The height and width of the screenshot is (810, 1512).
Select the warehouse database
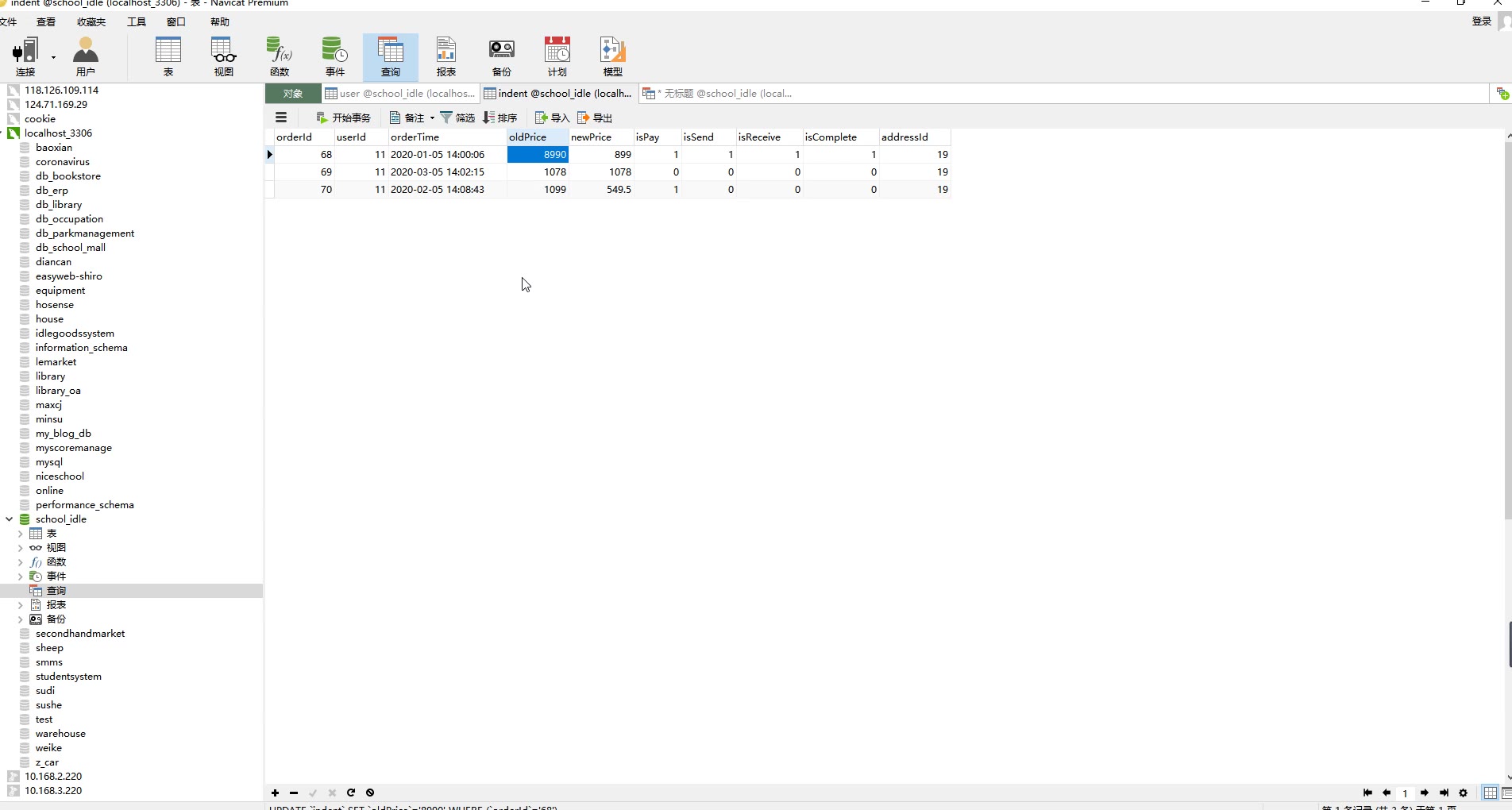click(60, 734)
